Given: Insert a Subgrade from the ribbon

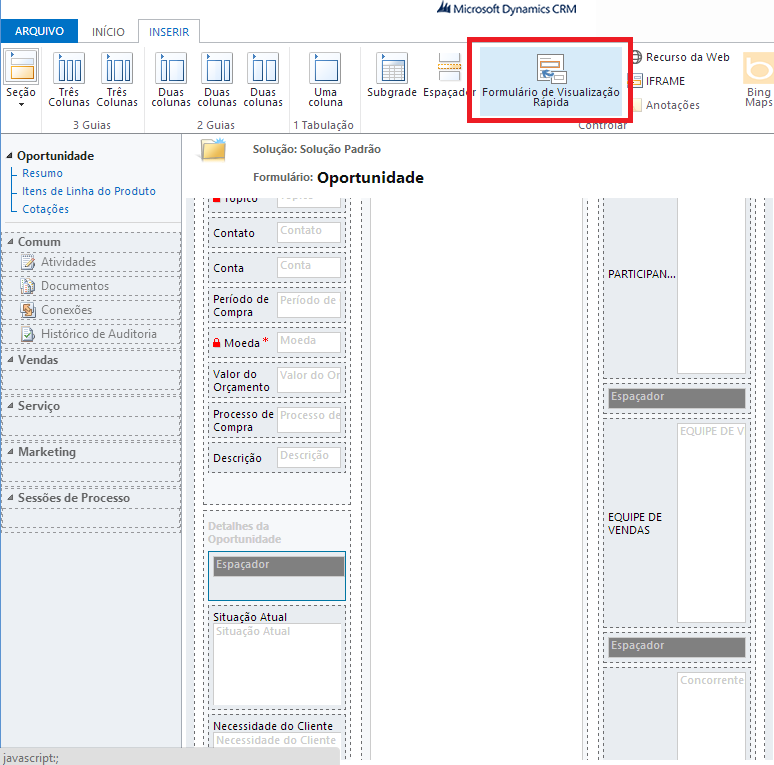Looking at the screenshot, I should (392, 78).
